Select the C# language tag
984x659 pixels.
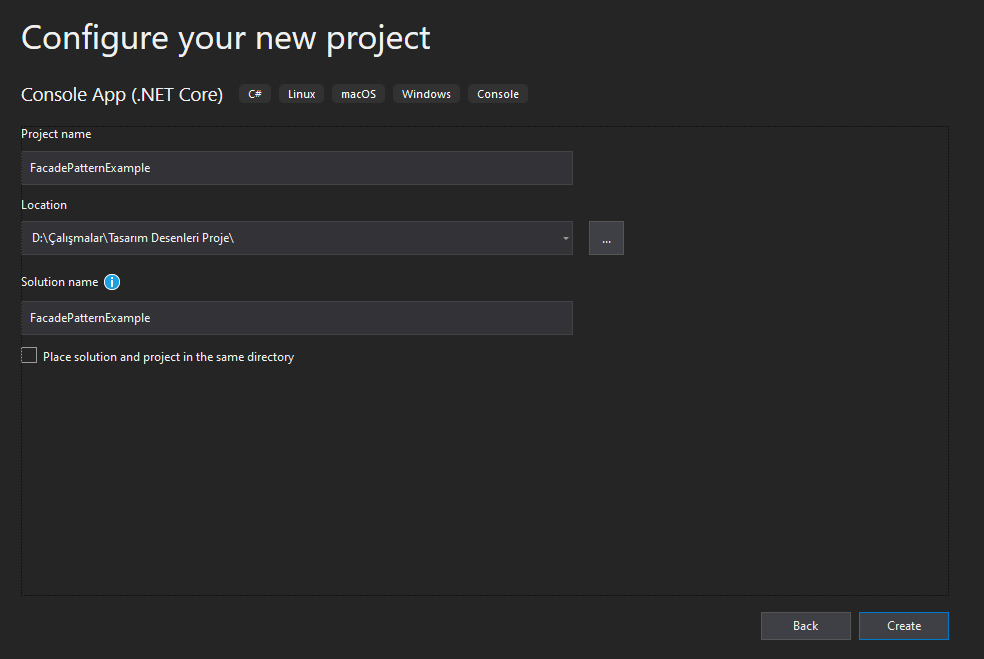click(255, 94)
